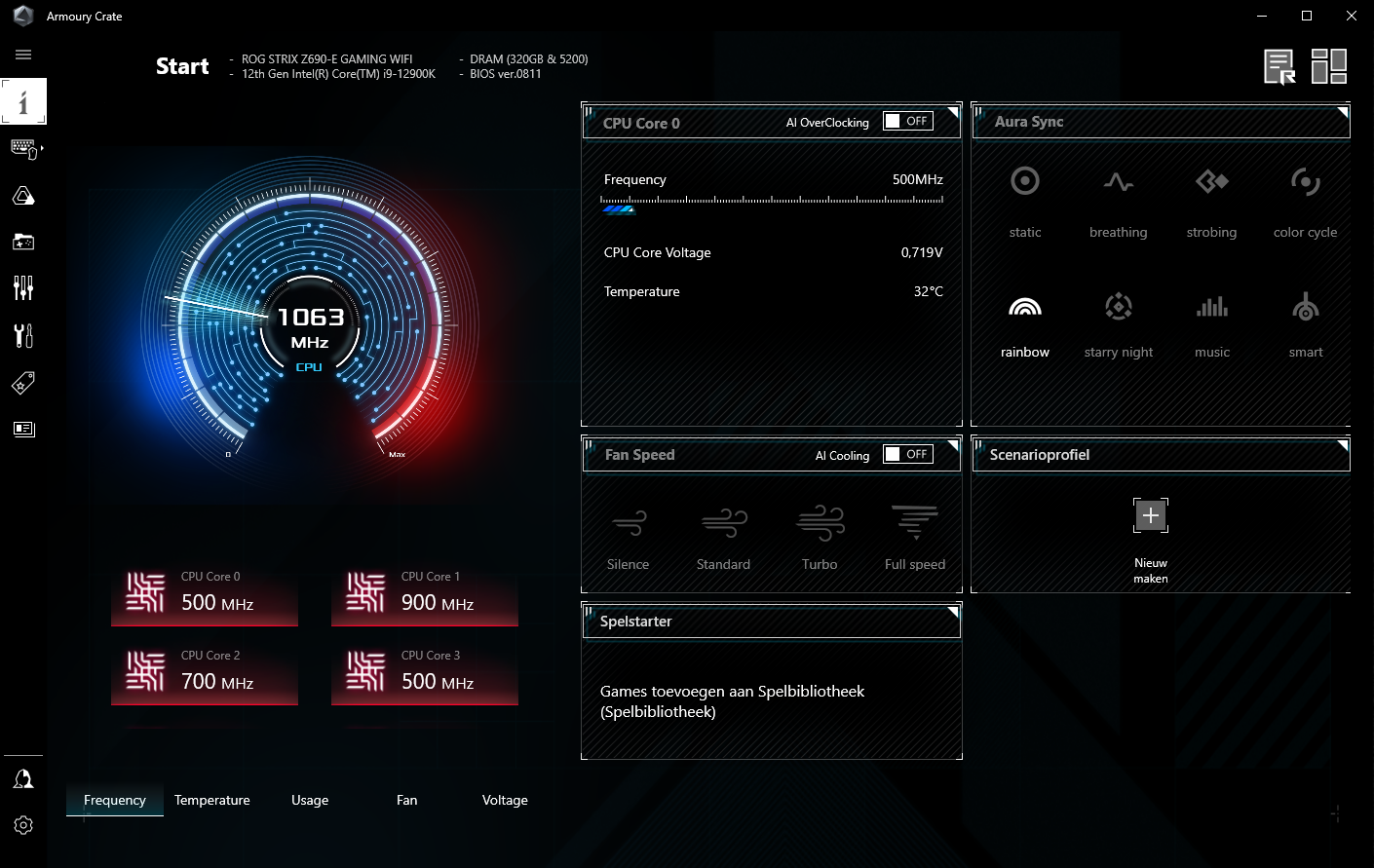
Task: Open the Settings gear icon
Action: (x=23, y=825)
